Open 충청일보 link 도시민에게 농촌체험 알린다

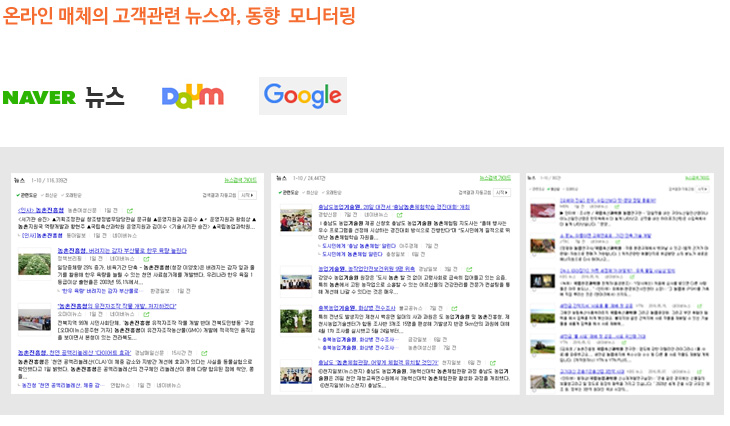point(352,255)
